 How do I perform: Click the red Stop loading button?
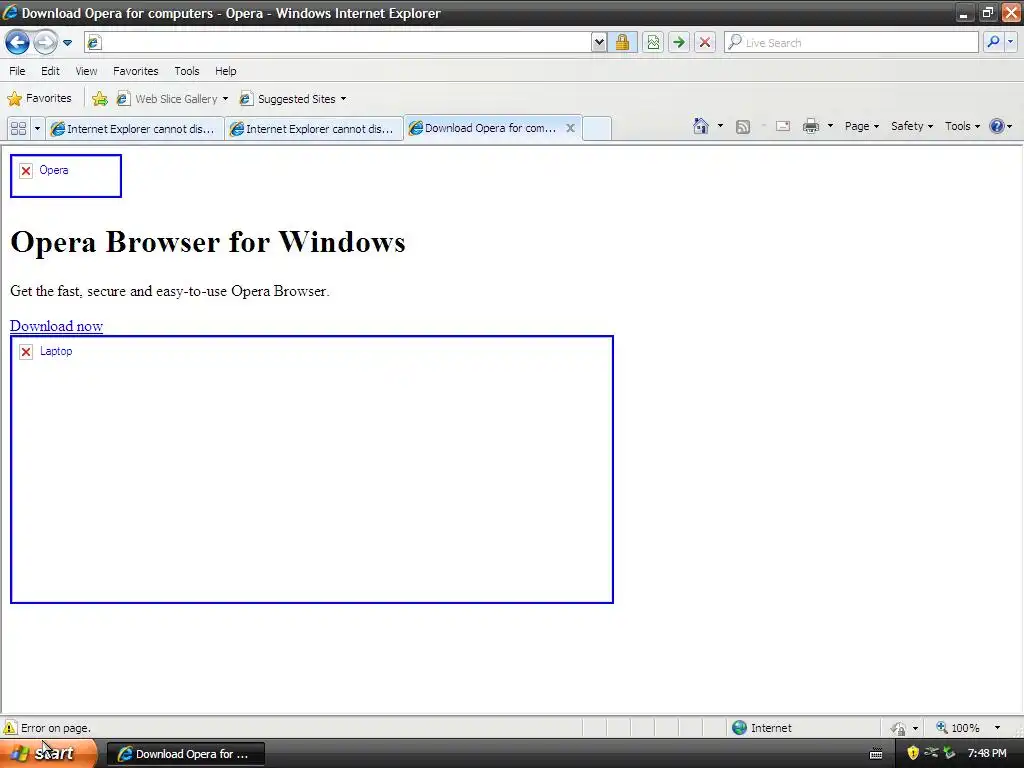[705, 42]
